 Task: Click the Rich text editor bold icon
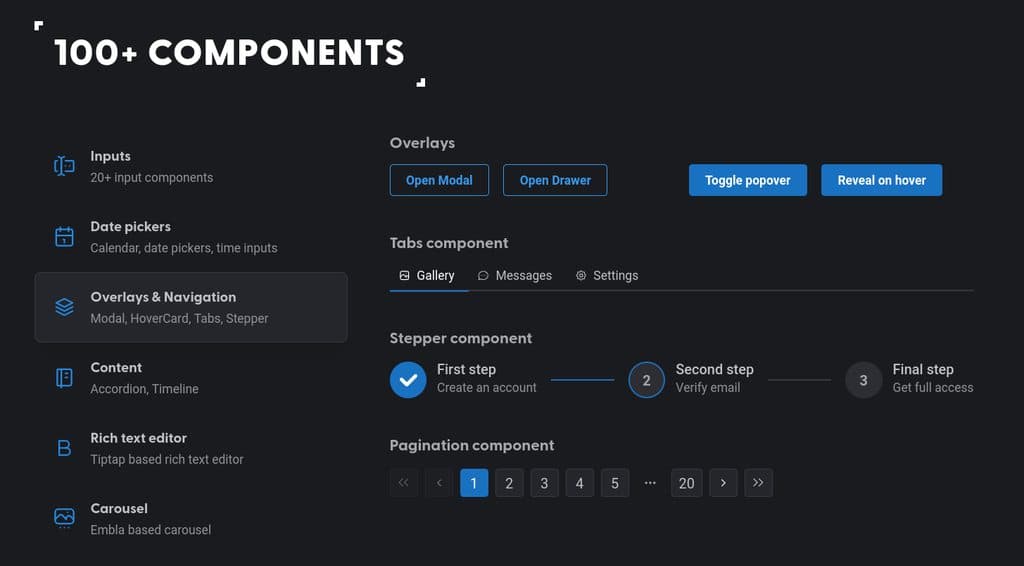click(64, 448)
